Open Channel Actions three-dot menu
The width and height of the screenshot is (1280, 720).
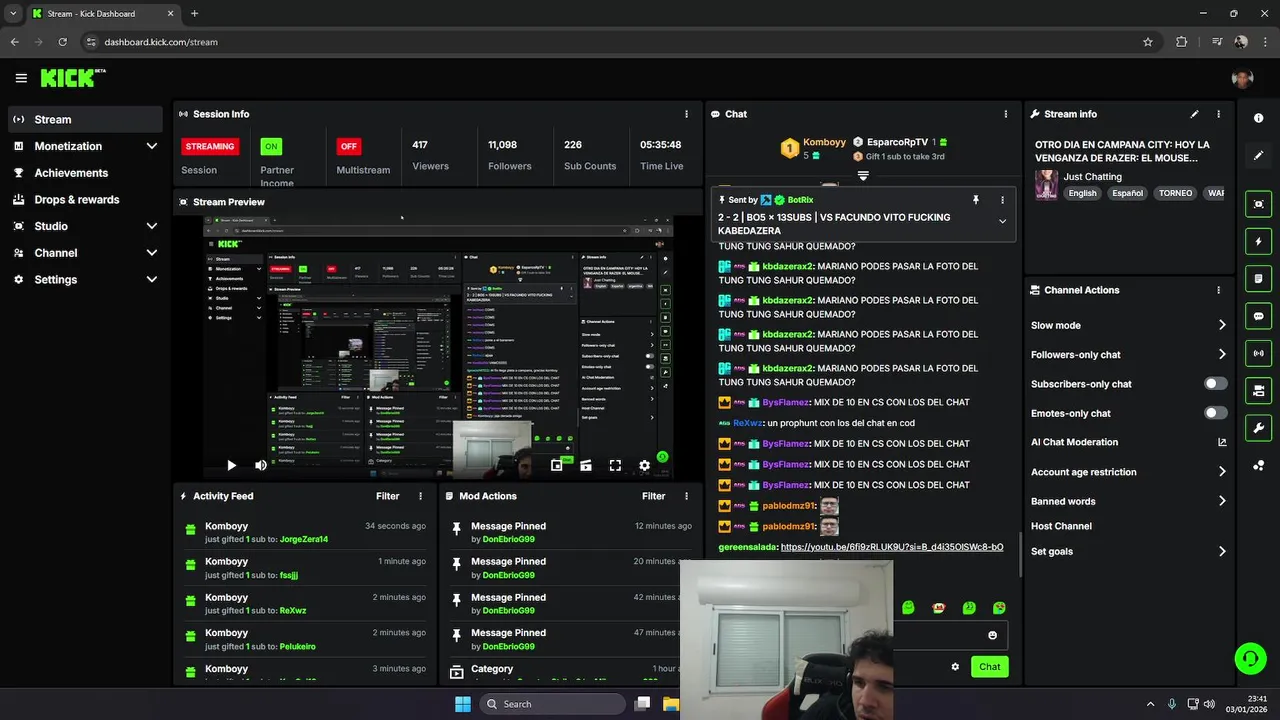click(x=1218, y=290)
